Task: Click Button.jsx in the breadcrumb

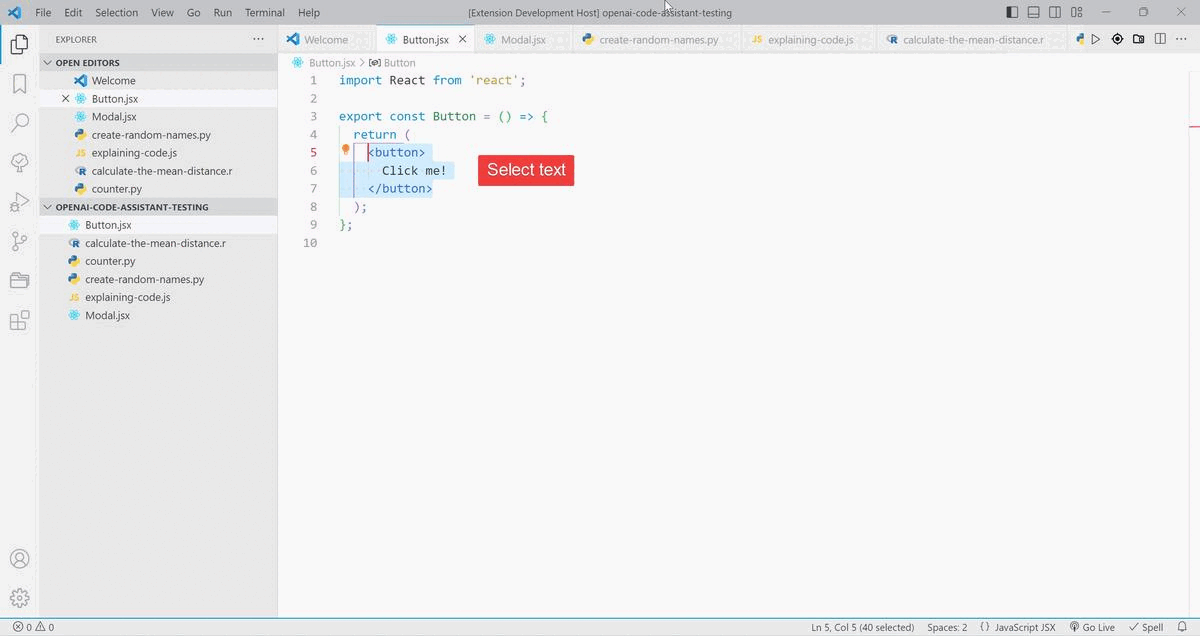Action: 331,62
